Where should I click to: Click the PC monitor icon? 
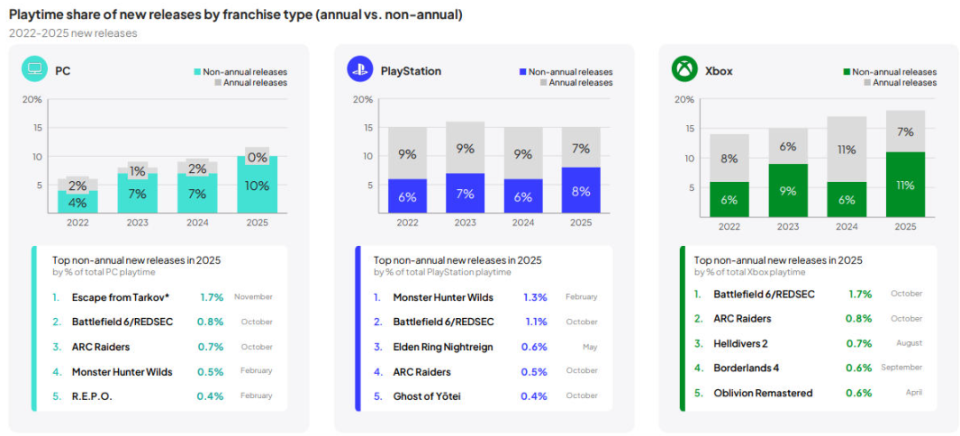click(35, 70)
